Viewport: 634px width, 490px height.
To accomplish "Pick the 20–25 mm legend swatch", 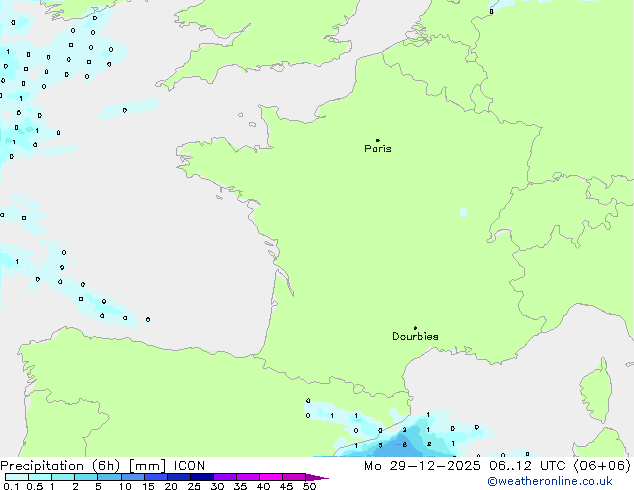I will (x=178, y=477).
